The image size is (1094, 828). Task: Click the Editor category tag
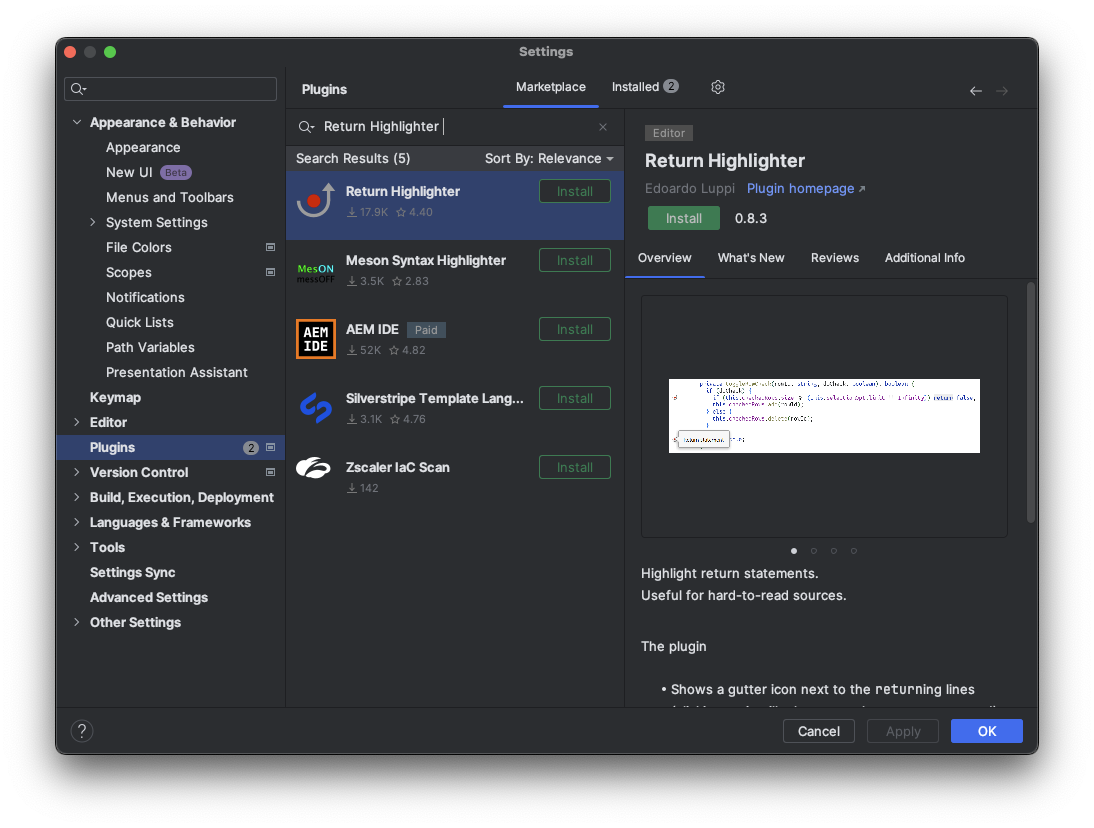click(x=668, y=133)
